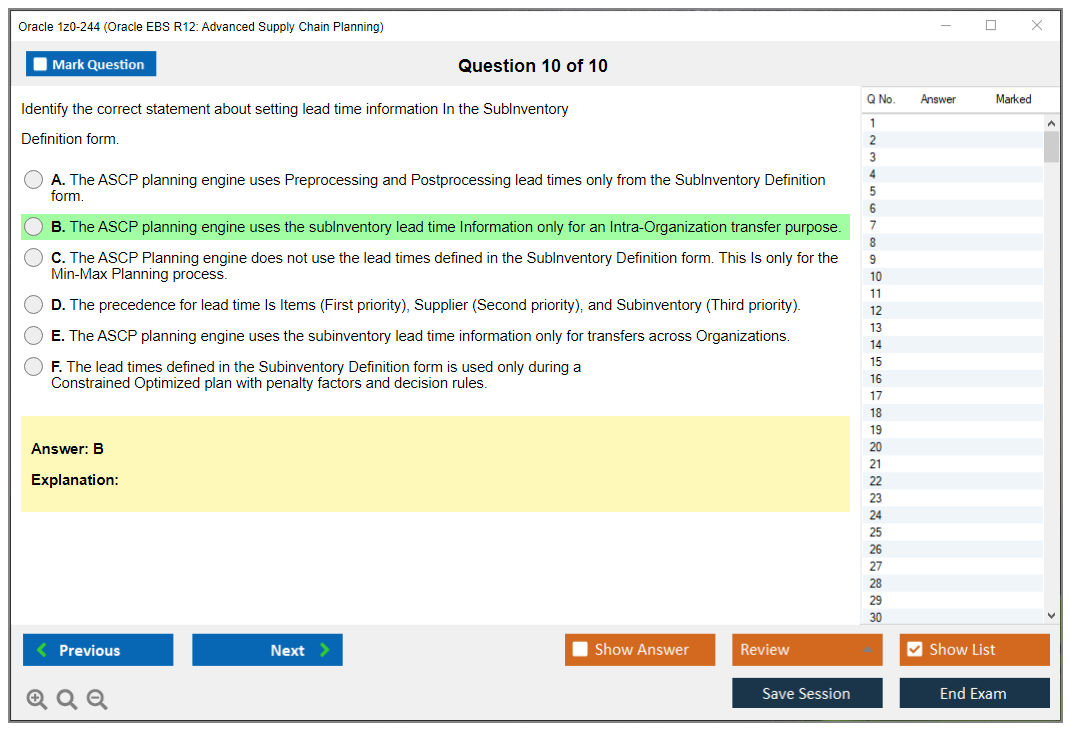Screen dimensions: 1075x735
Task: Maximize the exam window
Action: click(991, 26)
